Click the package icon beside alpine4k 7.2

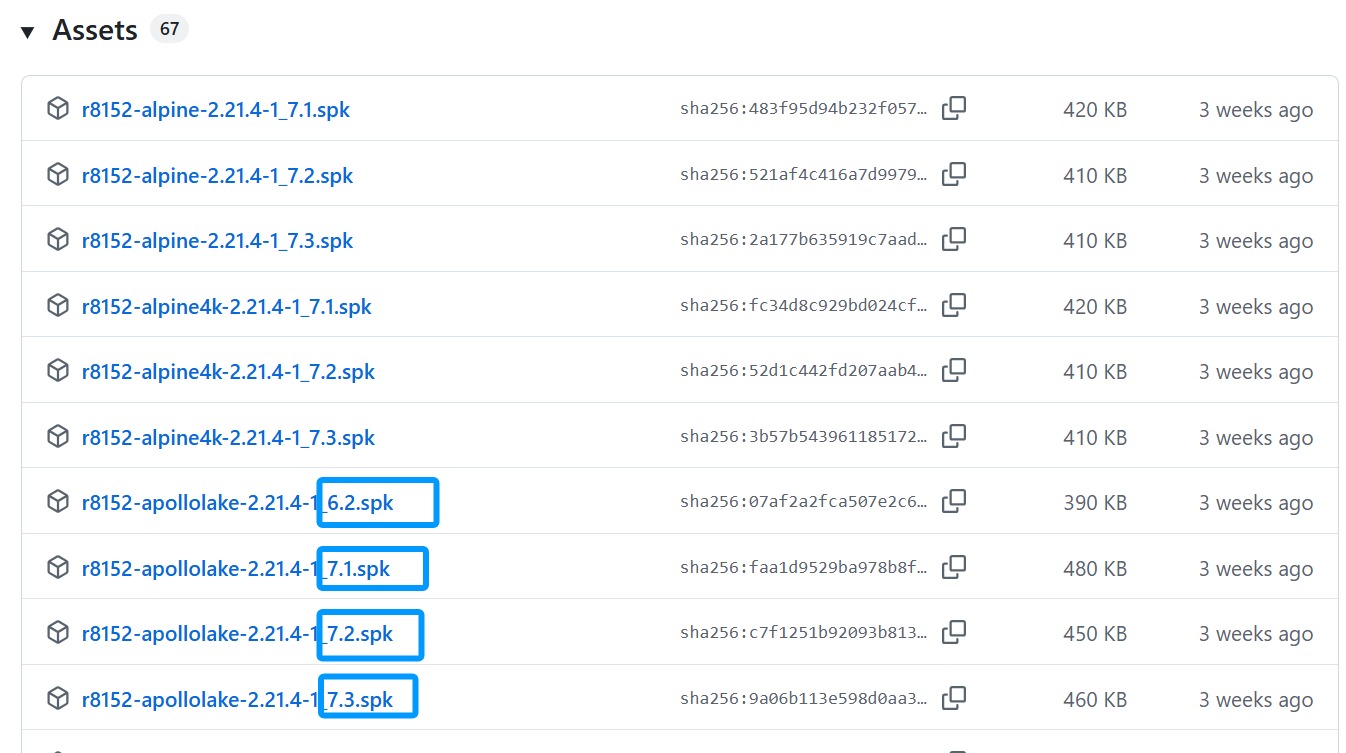(58, 371)
